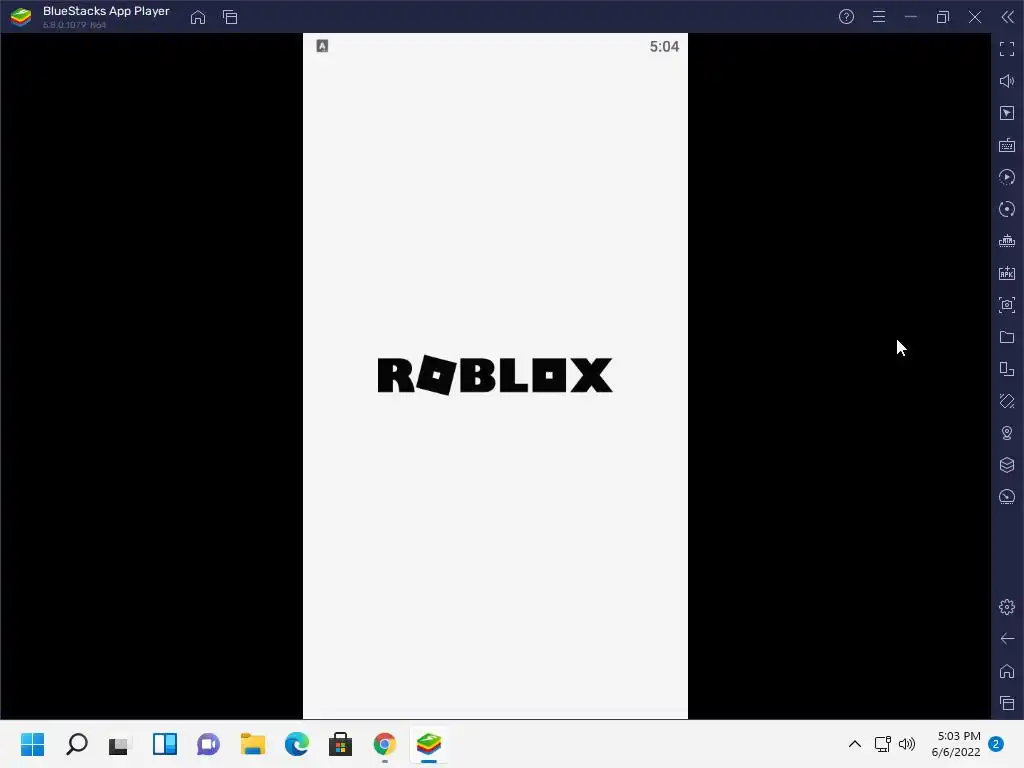Open Task View on the taskbar
Image resolution: width=1024 pixels, height=768 pixels.
tap(120, 744)
